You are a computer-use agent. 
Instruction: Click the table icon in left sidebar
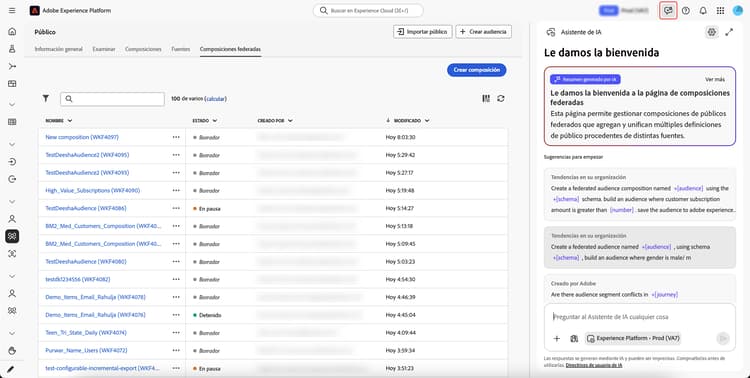pos(12,122)
